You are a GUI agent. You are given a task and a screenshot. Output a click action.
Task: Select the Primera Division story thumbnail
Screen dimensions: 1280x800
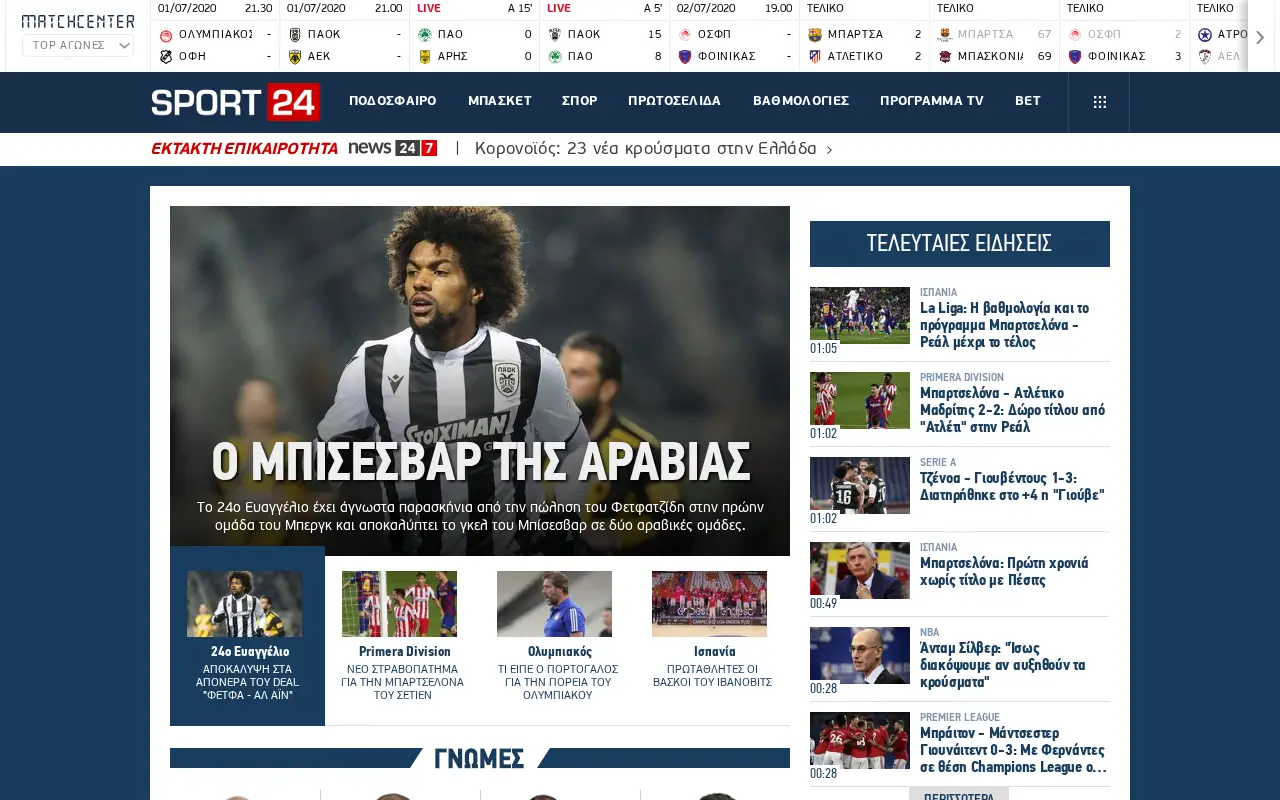tap(399, 604)
